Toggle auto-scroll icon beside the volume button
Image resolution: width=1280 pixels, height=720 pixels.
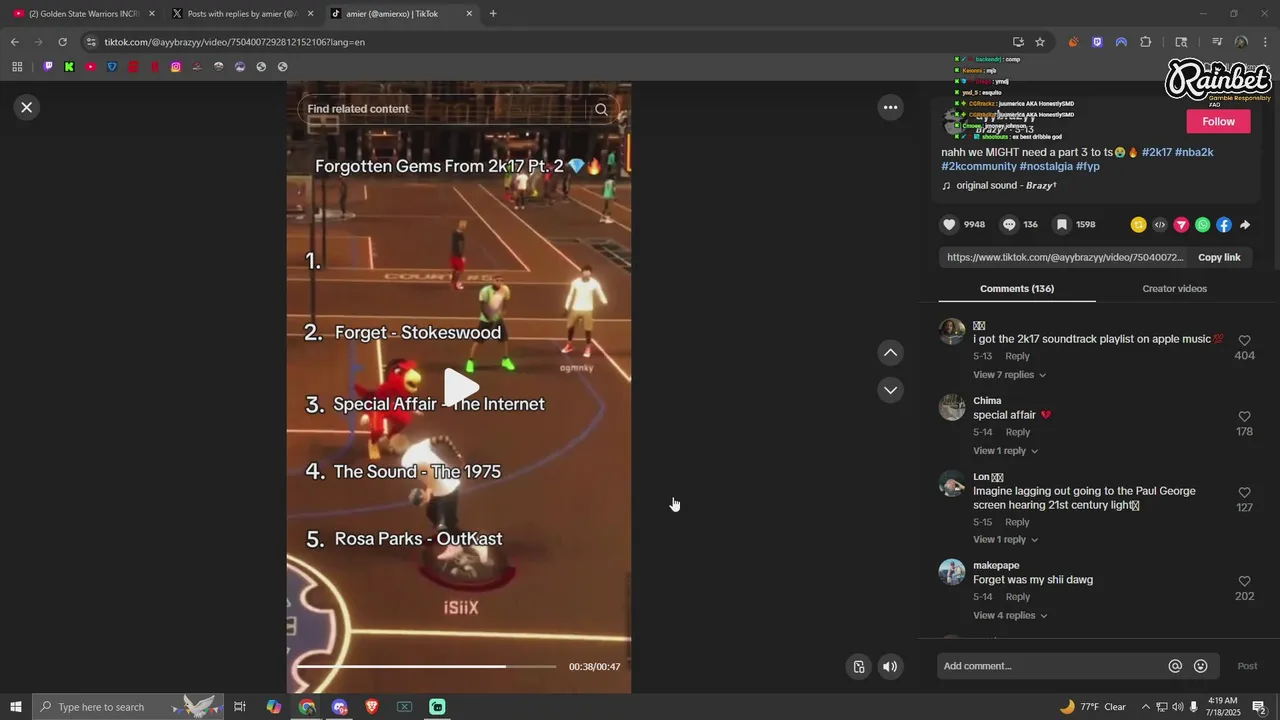(858, 667)
